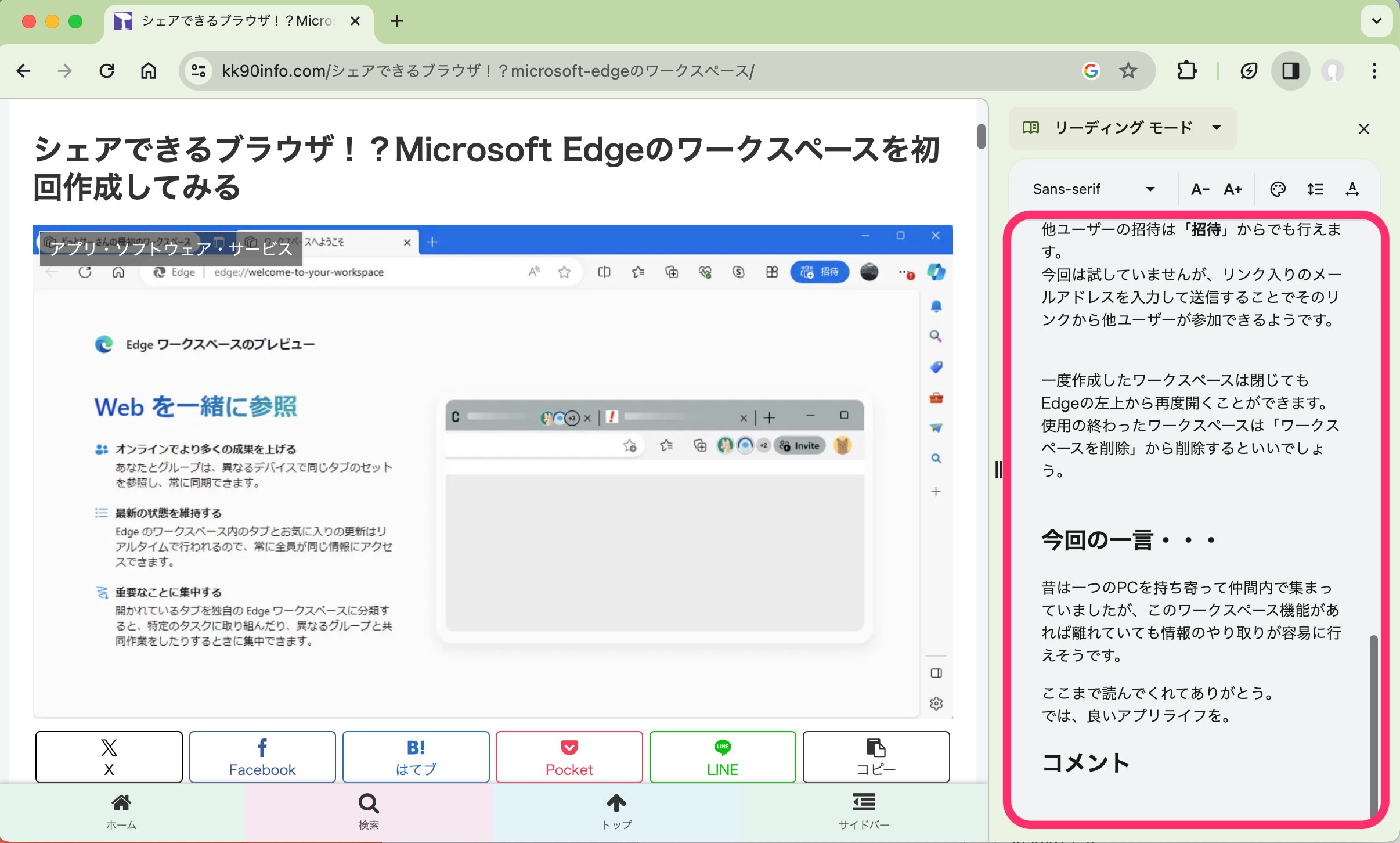Click the article title heading
Image resolution: width=1400 pixels, height=843 pixels.
click(x=486, y=168)
